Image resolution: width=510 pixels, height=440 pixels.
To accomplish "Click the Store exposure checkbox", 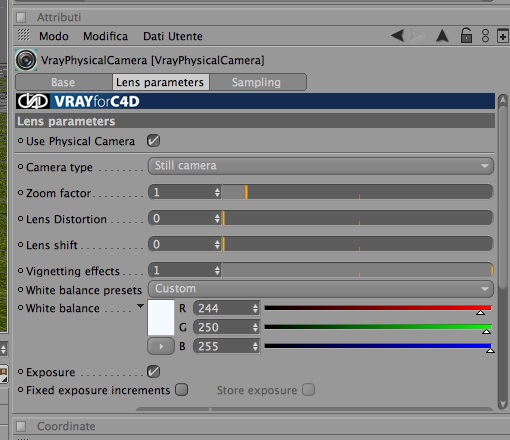I will pyautogui.click(x=308, y=389).
